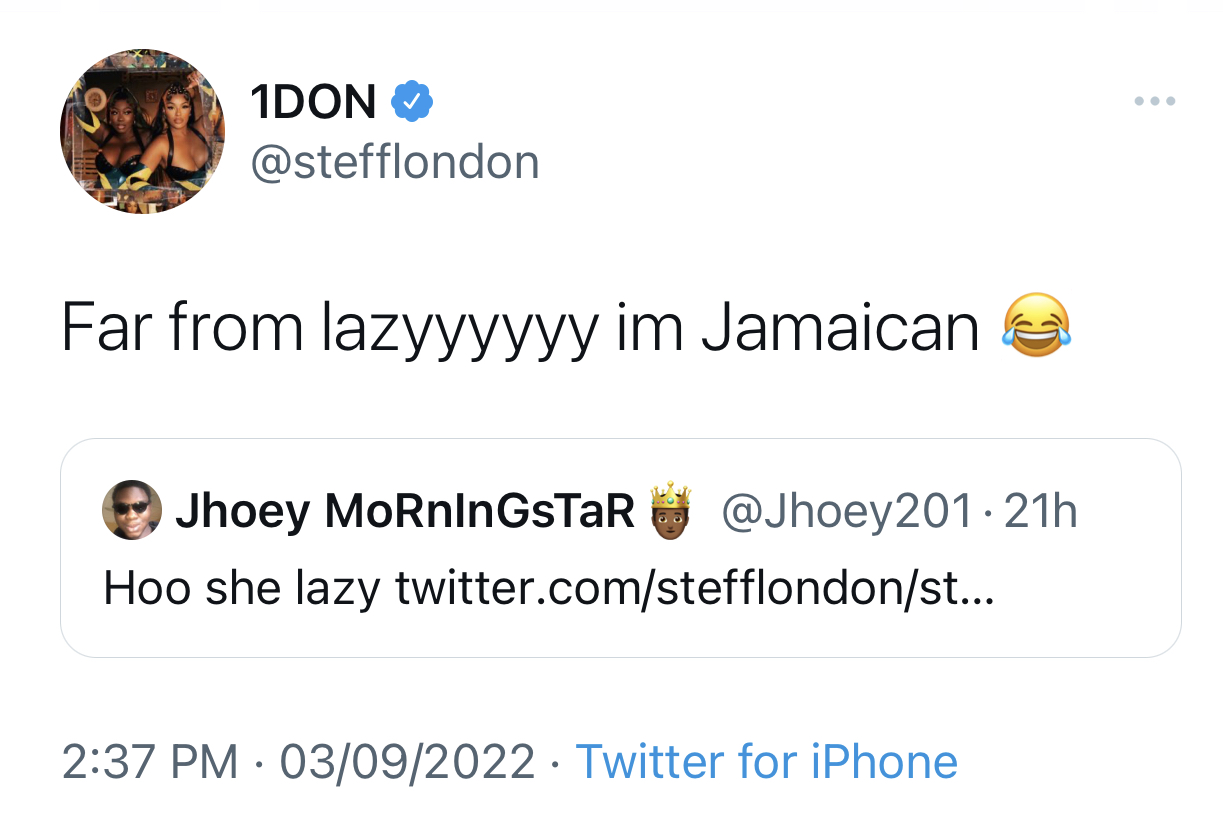Open the 1DON profile picture
This screenshot has width=1223, height=826.
click(143, 131)
